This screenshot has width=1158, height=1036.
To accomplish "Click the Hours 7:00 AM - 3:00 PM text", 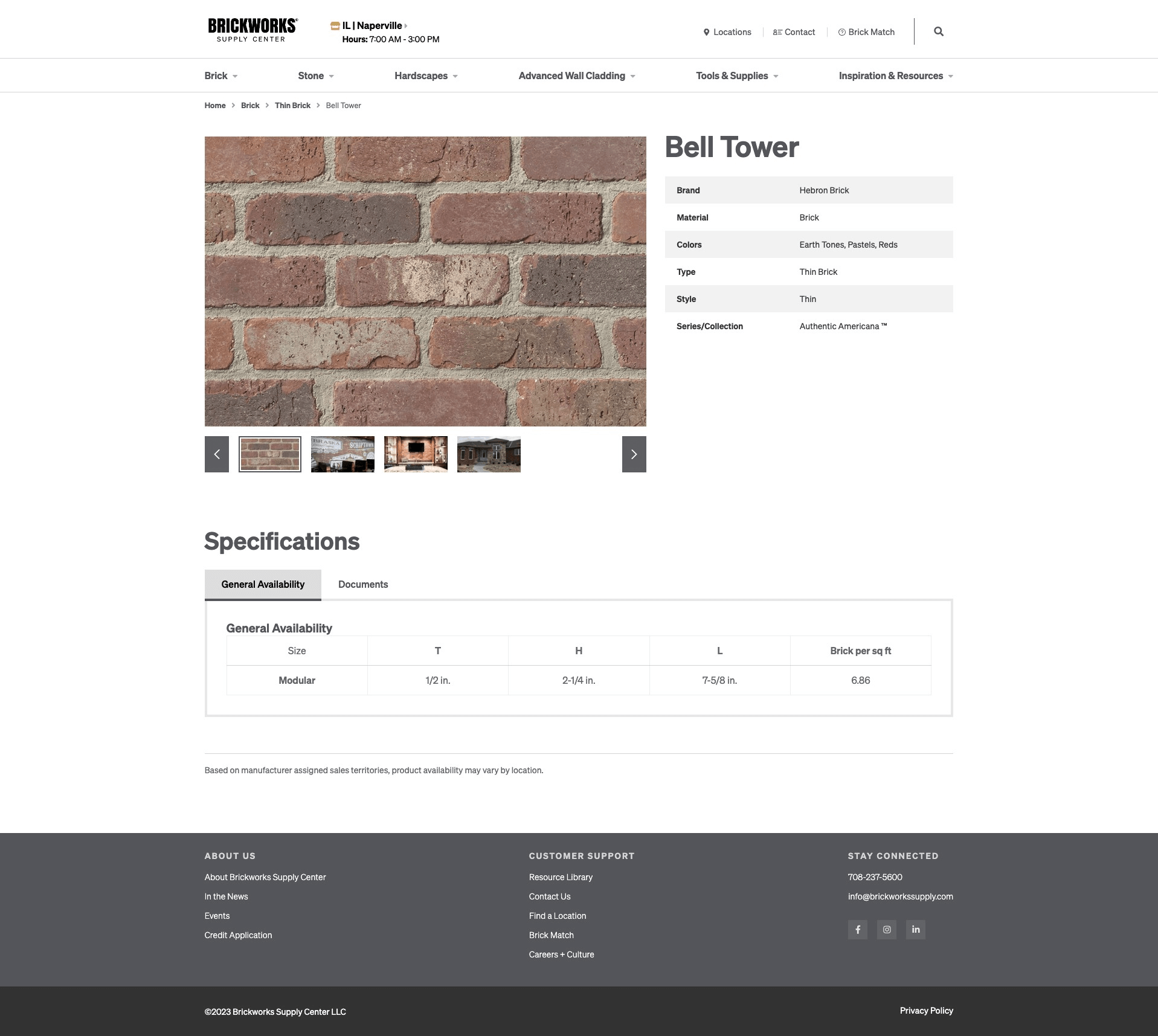I will pyautogui.click(x=391, y=39).
